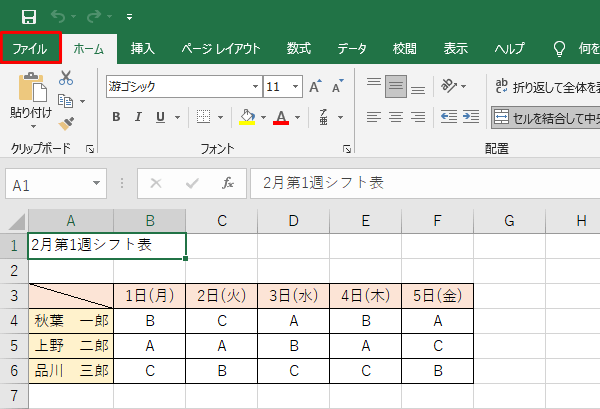Expand the font name dropdown arrow
This screenshot has width=600, height=409.
click(256, 86)
